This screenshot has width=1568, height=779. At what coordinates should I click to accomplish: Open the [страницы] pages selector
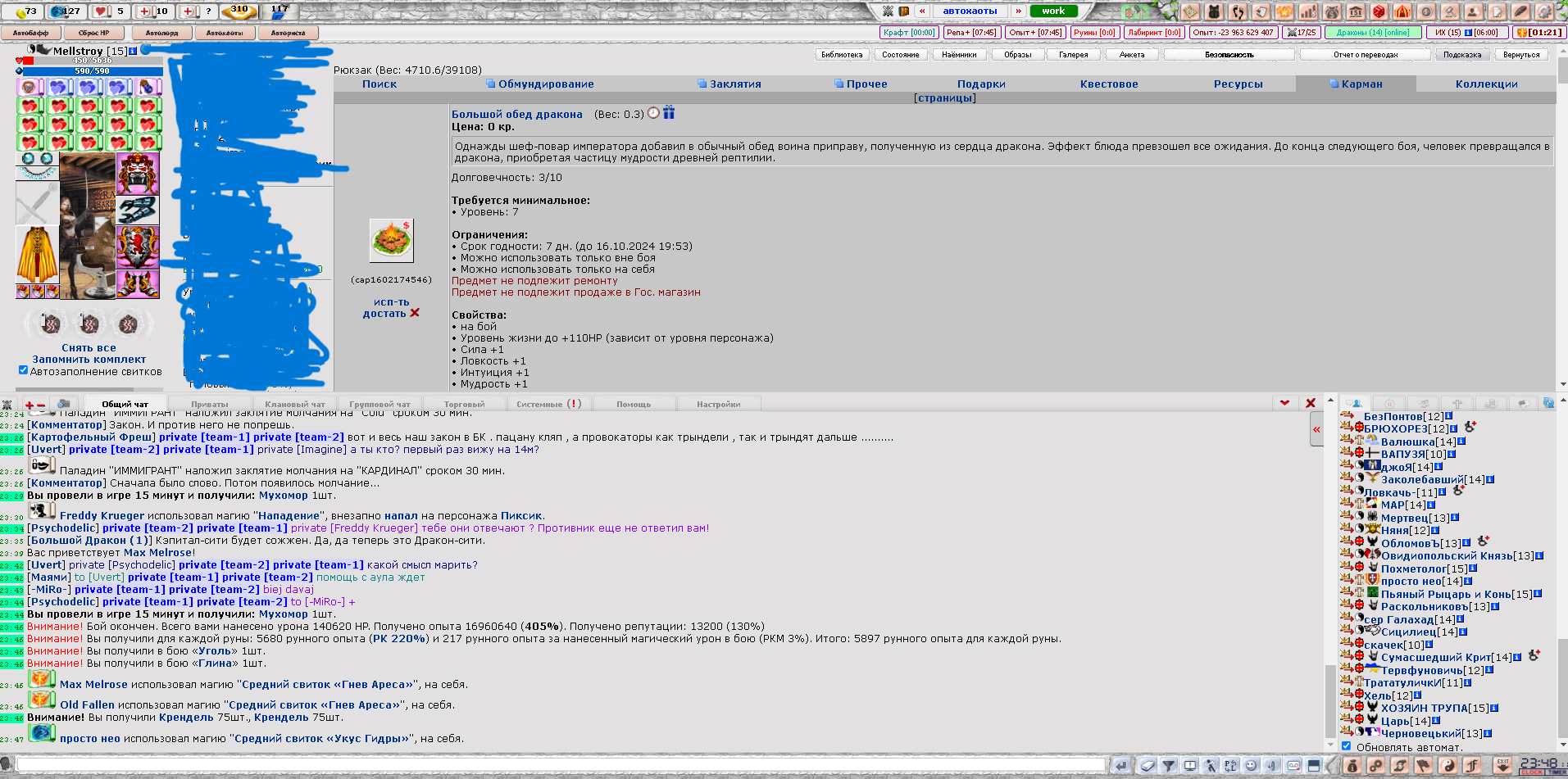(x=944, y=98)
